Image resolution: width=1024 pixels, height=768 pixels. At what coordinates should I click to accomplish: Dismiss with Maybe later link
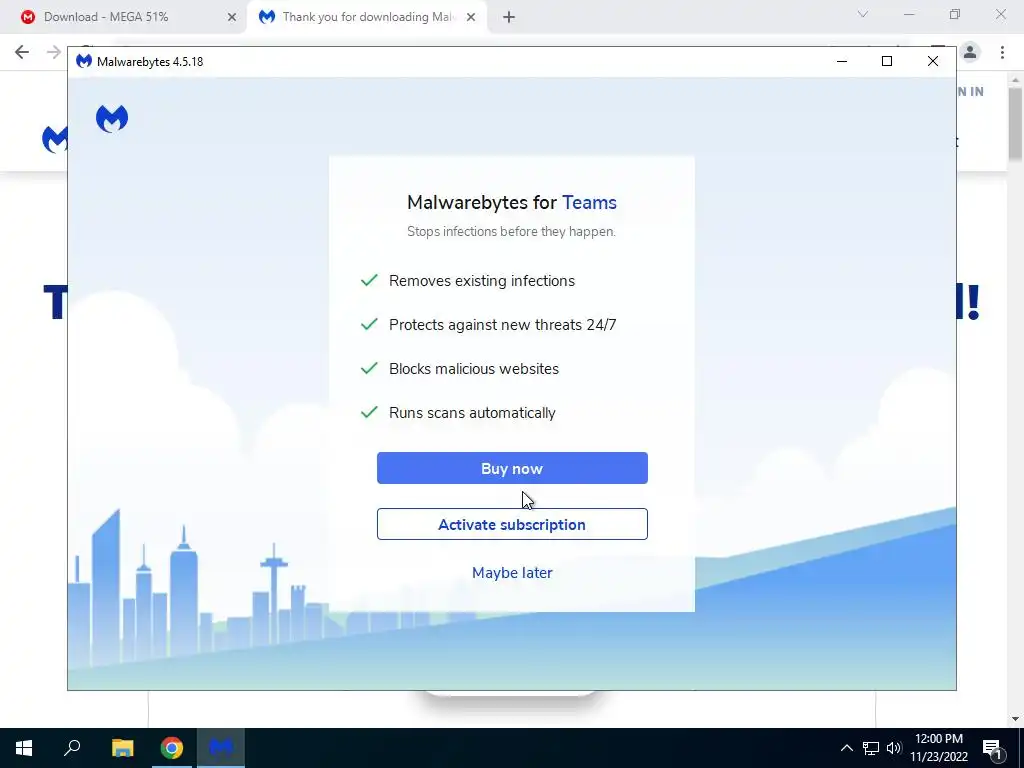[x=512, y=573]
